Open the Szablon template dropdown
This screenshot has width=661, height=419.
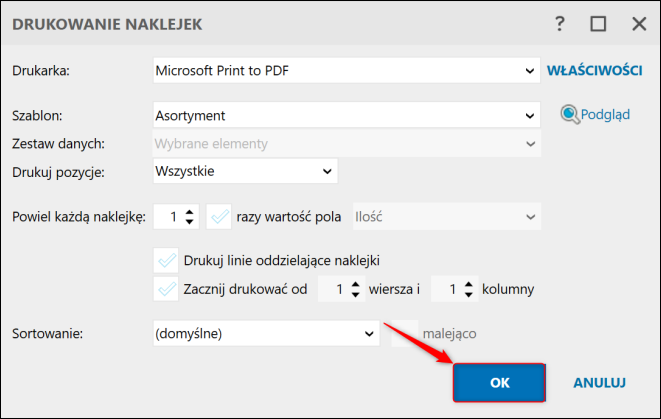347,115
